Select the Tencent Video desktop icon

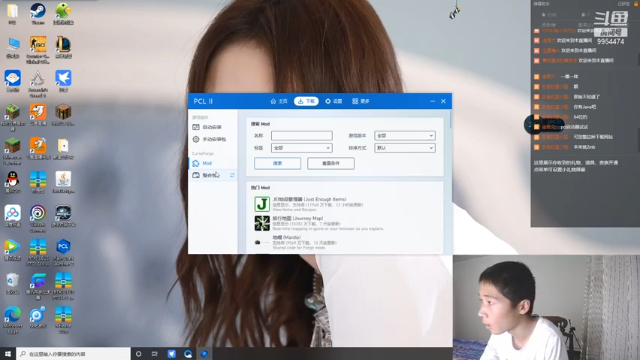point(13,250)
